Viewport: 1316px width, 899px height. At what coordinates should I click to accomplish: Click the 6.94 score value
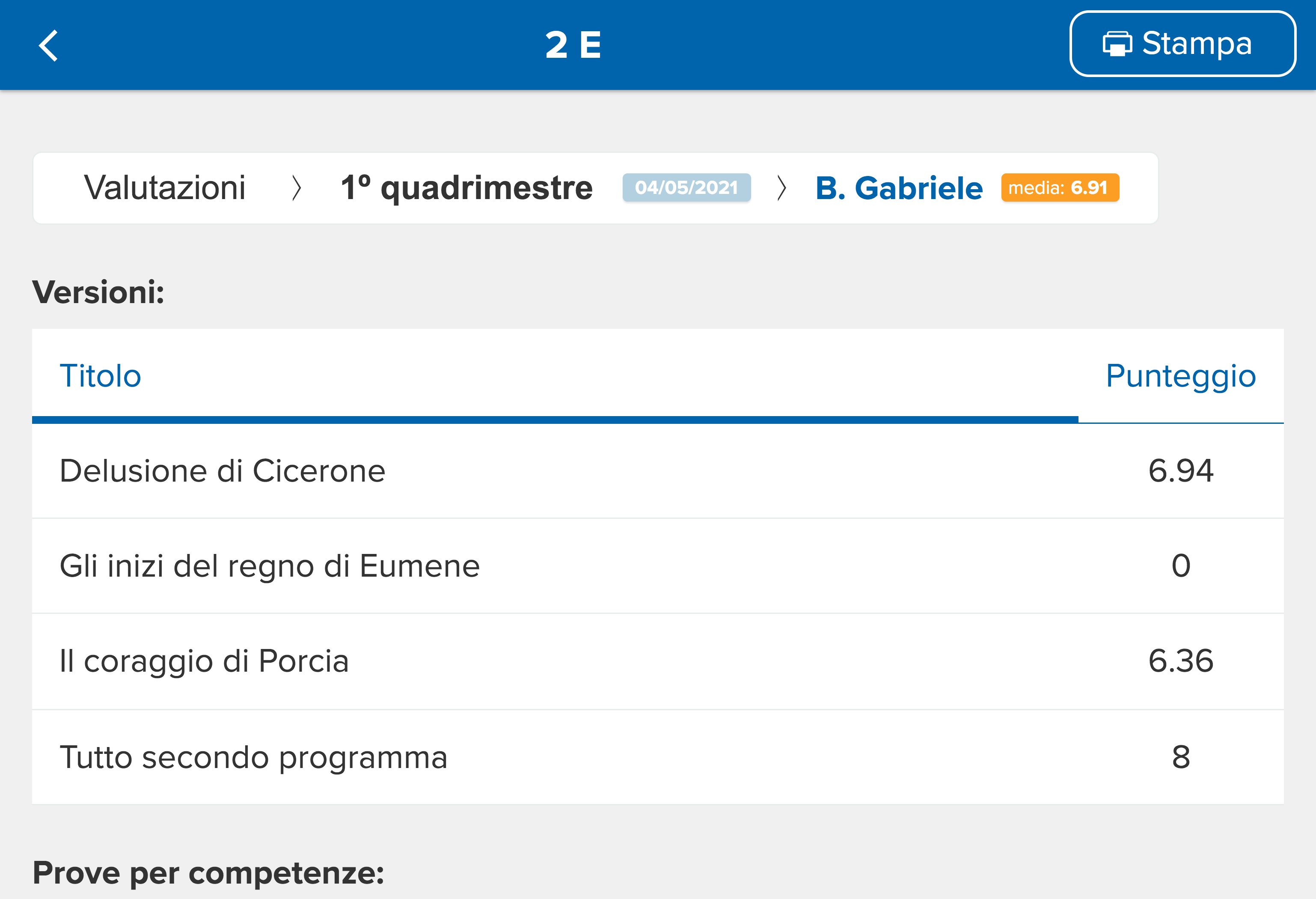(1181, 471)
